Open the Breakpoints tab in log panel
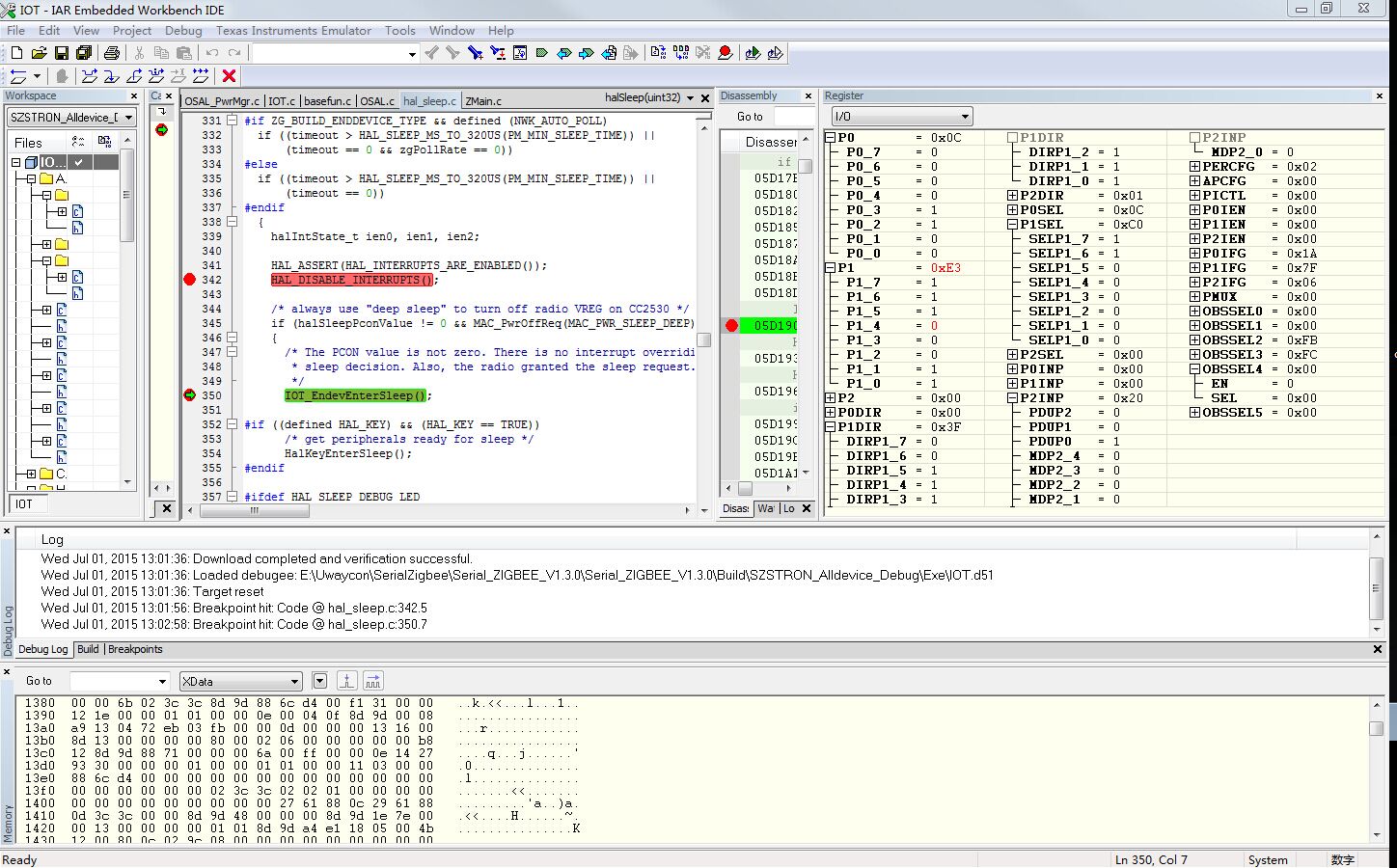Image resolution: width=1397 pixels, height=868 pixels. point(135,649)
